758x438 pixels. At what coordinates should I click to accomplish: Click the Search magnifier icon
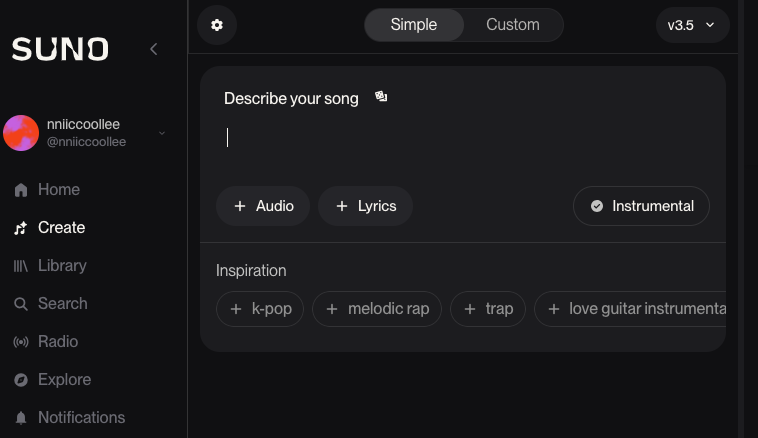[21, 304]
